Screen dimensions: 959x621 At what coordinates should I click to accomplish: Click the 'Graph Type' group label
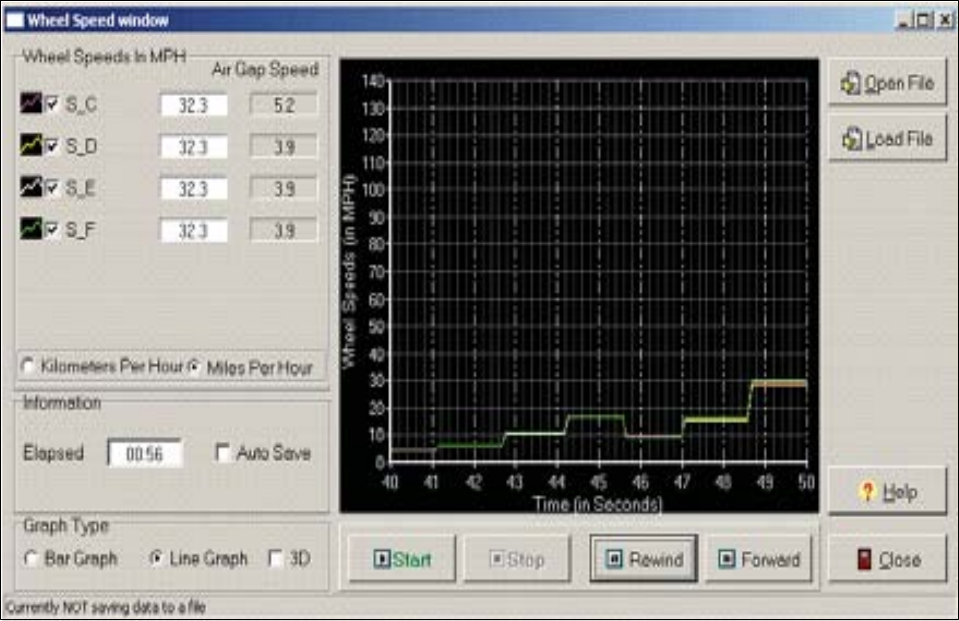point(66,525)
